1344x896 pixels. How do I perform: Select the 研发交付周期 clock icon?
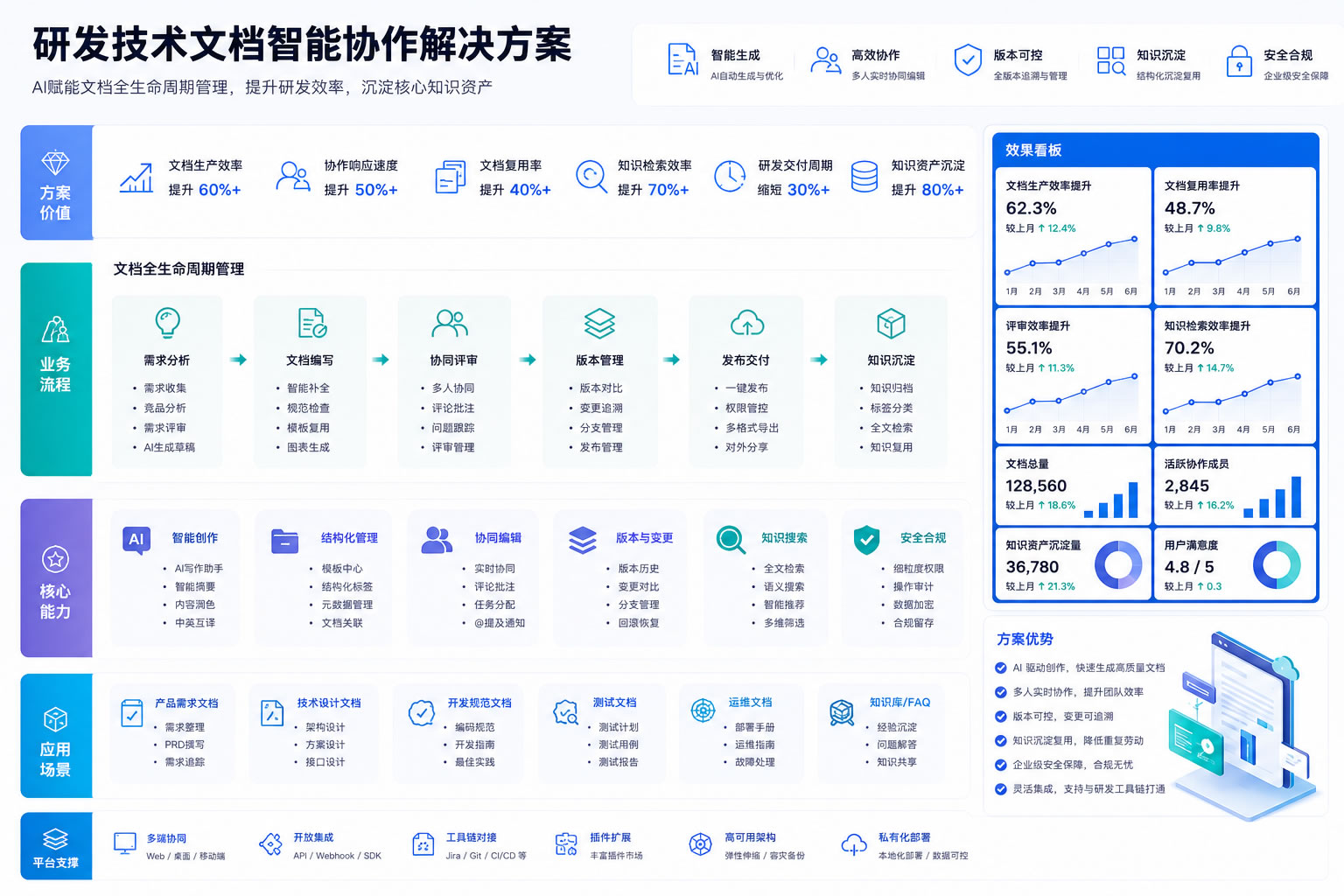click(x=729, y=176)
